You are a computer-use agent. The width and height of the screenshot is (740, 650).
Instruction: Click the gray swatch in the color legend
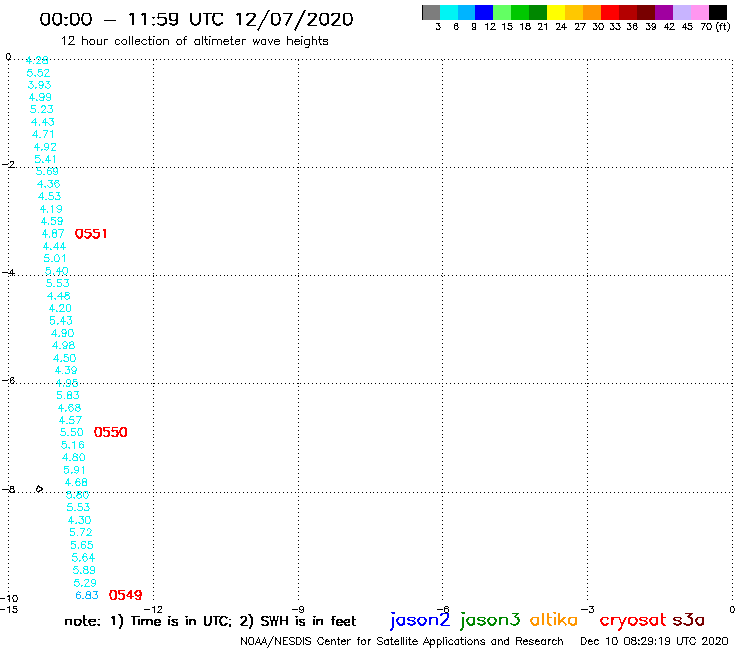click(431, 12)
